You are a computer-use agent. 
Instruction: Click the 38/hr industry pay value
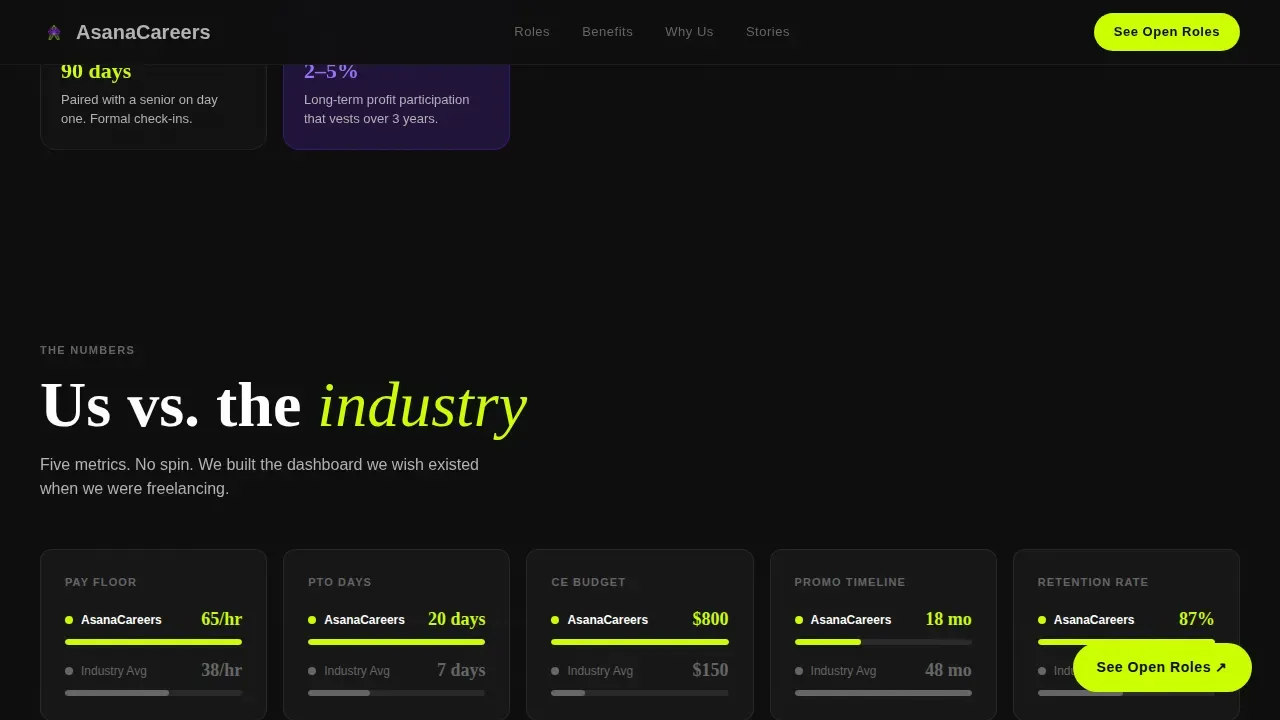[x=221, y=670]
